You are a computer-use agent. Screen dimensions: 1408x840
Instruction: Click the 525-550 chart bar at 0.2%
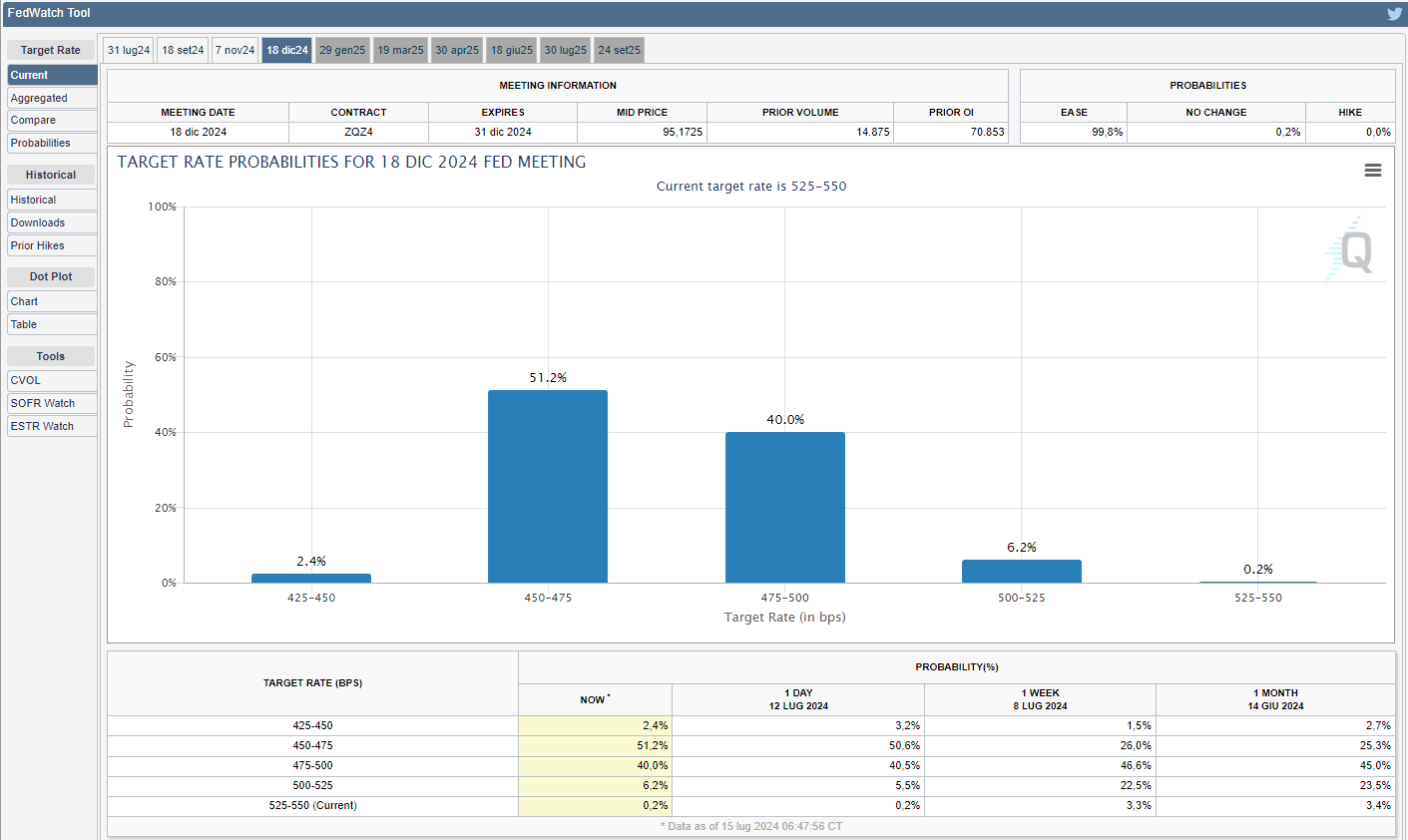point(1258,582)
